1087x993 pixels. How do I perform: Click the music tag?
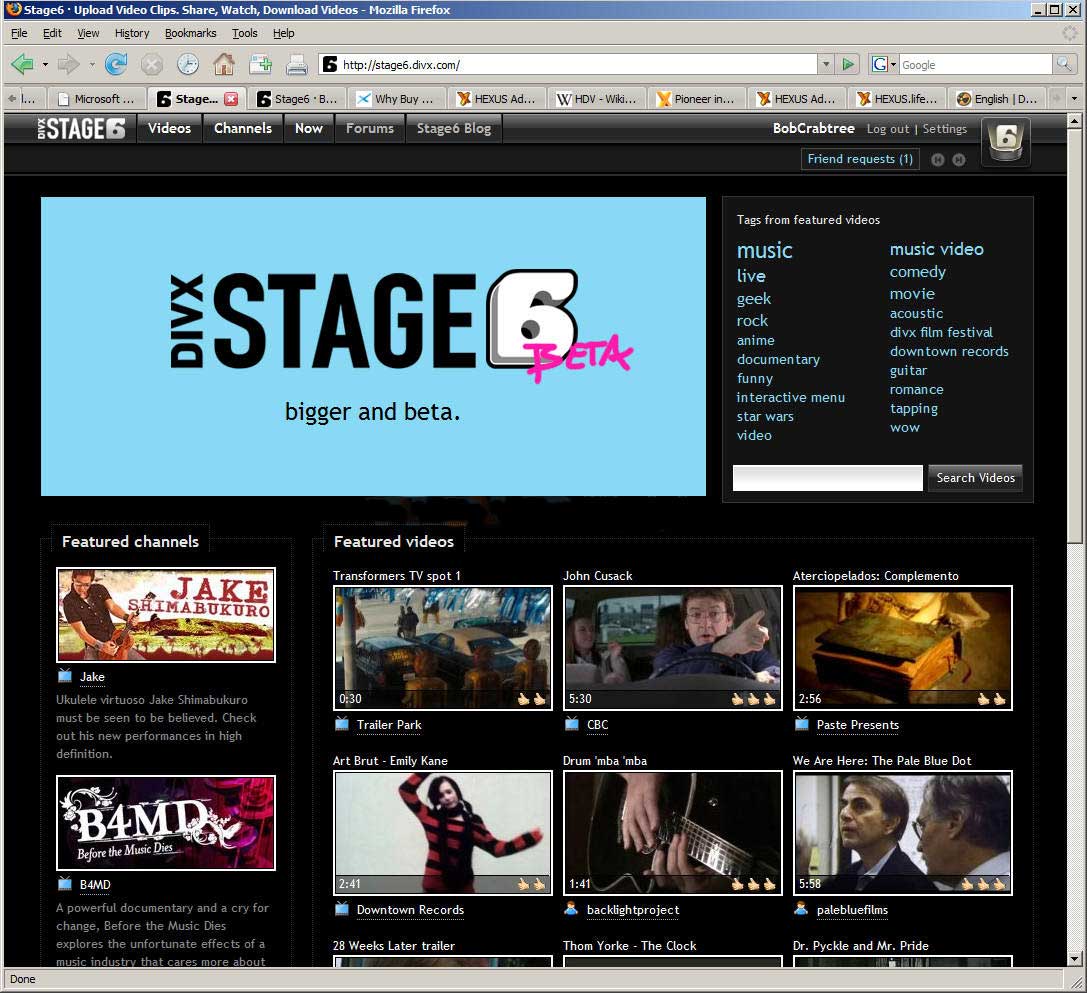tap(765, 250)
